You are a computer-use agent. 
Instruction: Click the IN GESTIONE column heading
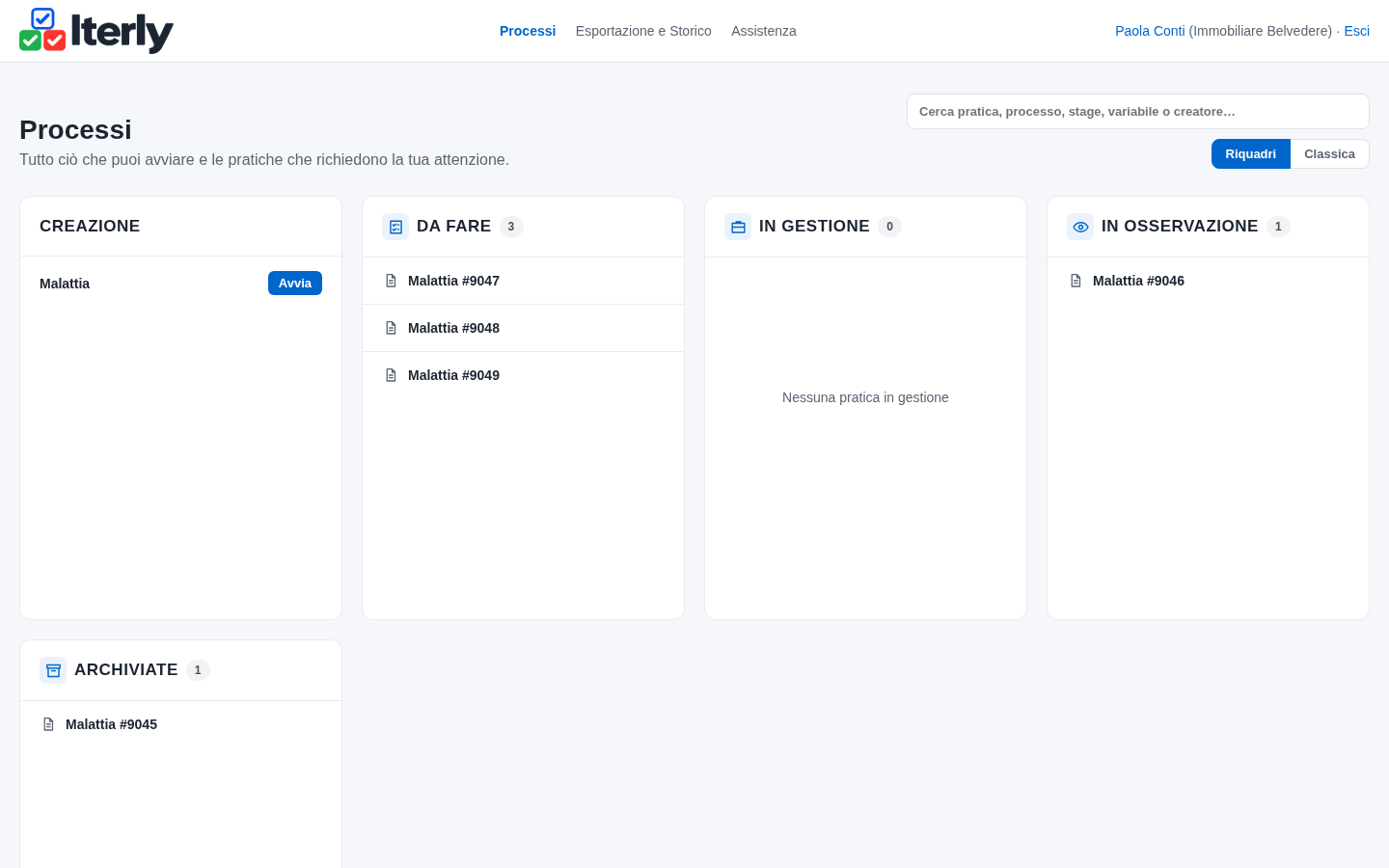(814, 226)
